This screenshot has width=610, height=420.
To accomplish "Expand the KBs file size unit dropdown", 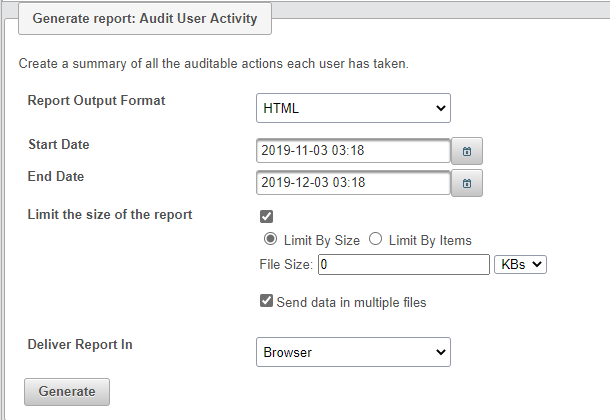I will pyautogui.click(x=521, y=264).
